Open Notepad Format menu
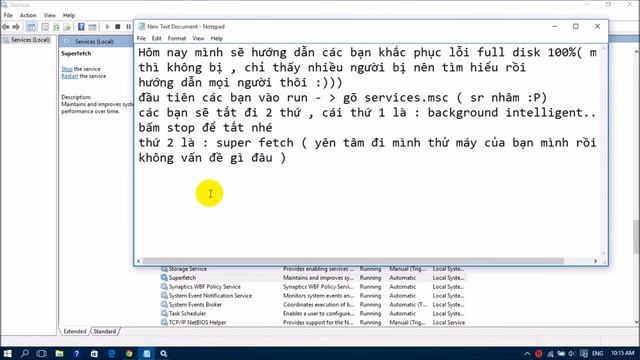Screen dimensions: 640x360 point(177,38)
